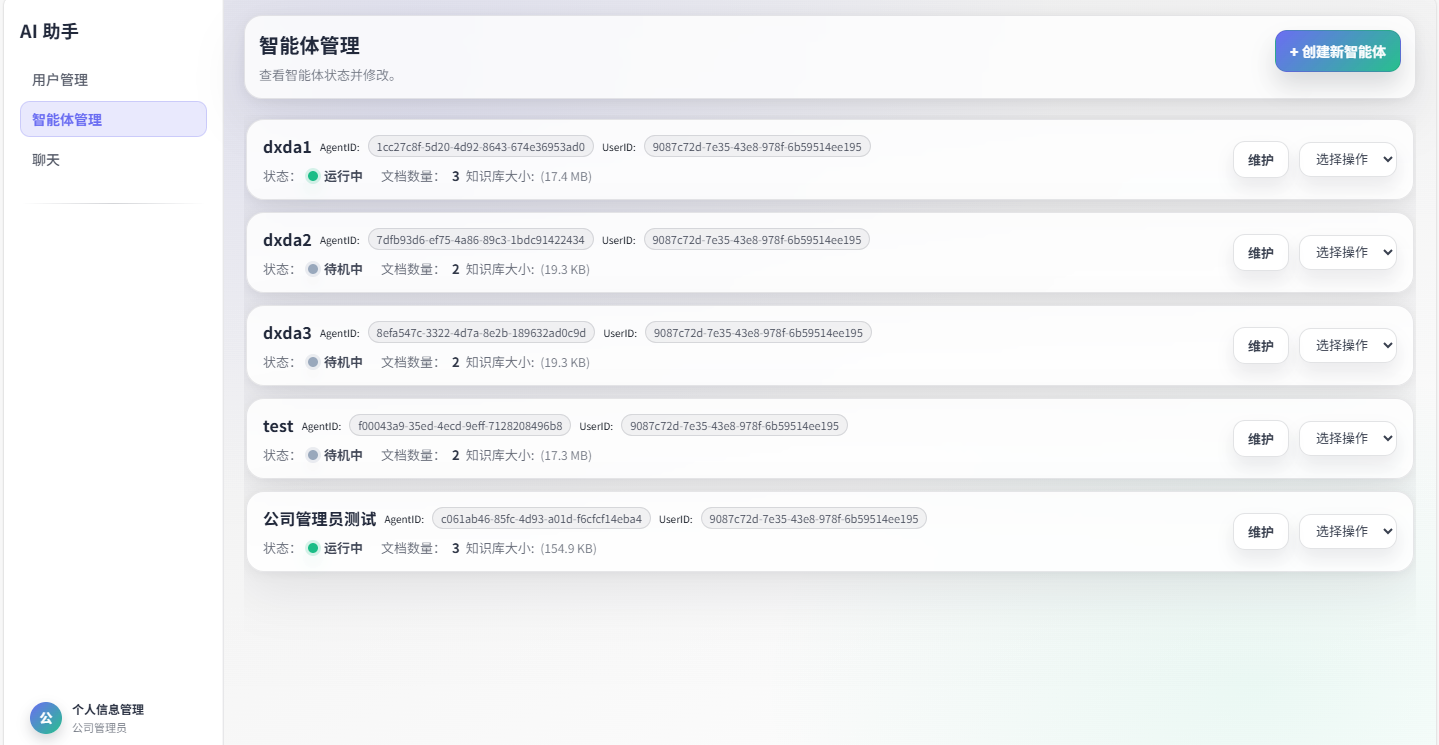Click the gray standby dot next to dxda2
1439x745 pixels.
coord(311,269)
